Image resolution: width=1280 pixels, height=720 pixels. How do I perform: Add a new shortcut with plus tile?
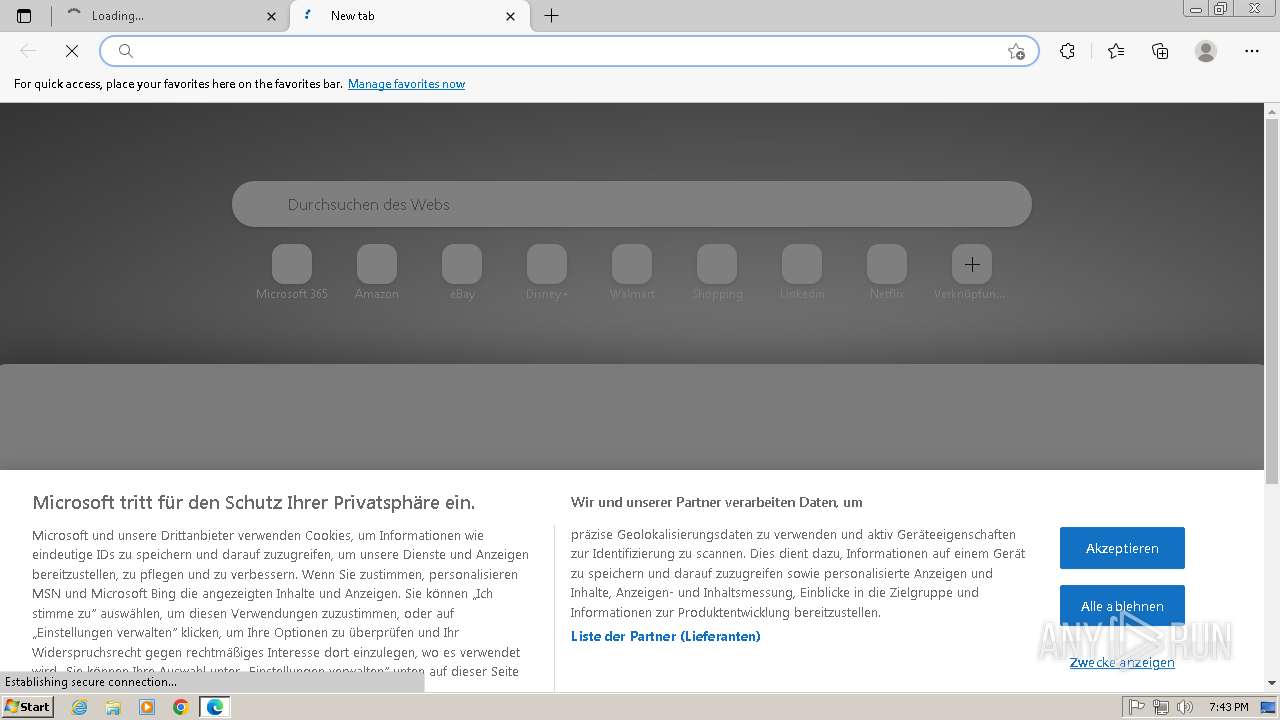[972, 264]
